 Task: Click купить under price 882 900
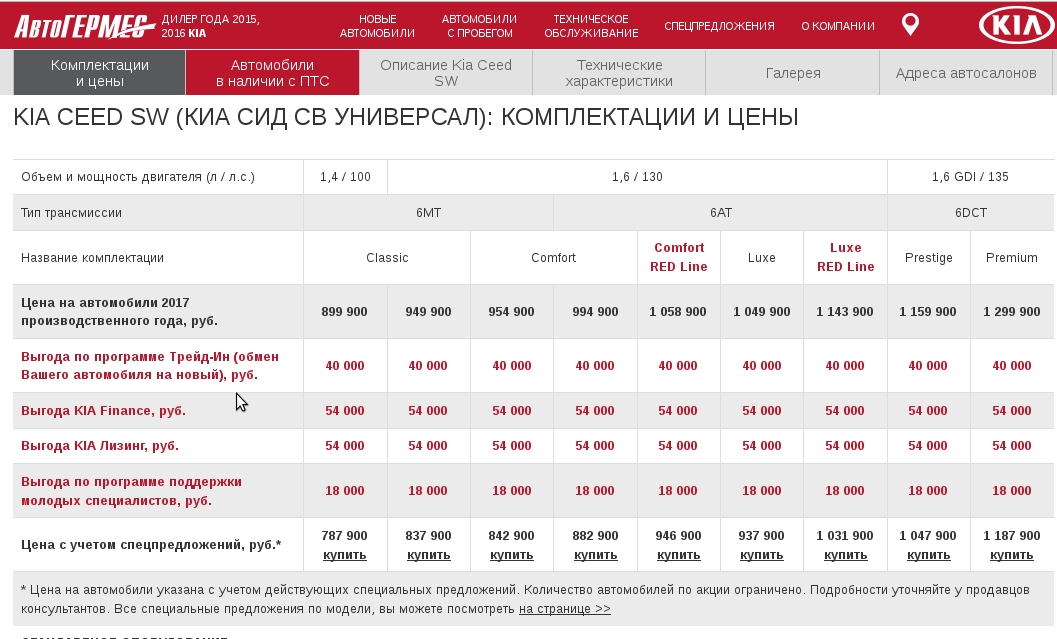click(x=595, y=555)
